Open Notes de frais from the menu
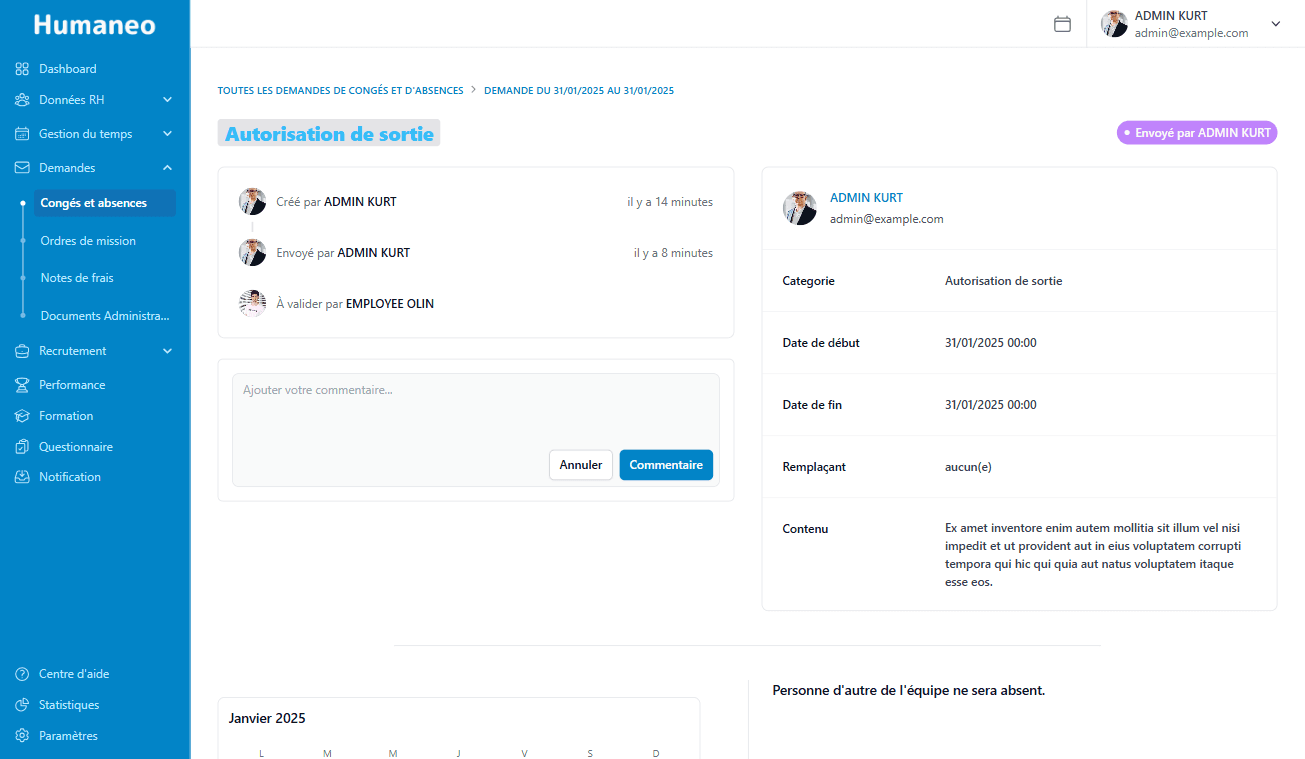This screenshot has width=1305, height=759. [77, 277]
